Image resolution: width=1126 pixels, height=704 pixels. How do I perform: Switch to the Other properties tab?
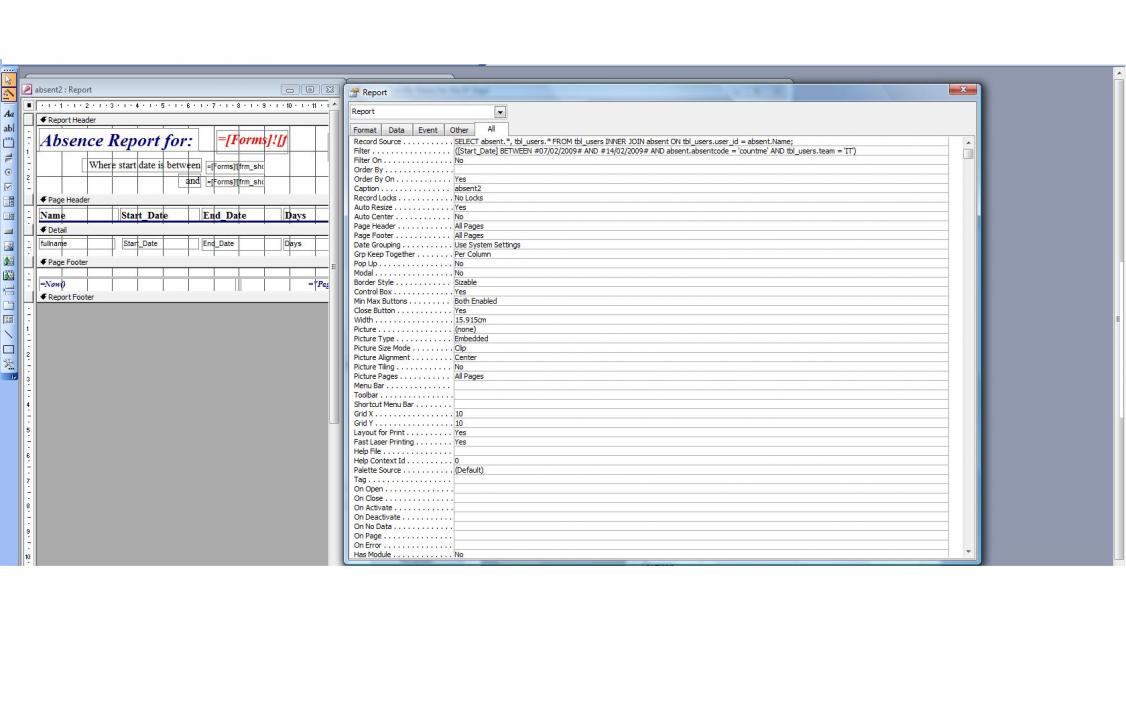click(x=459, y=130)
